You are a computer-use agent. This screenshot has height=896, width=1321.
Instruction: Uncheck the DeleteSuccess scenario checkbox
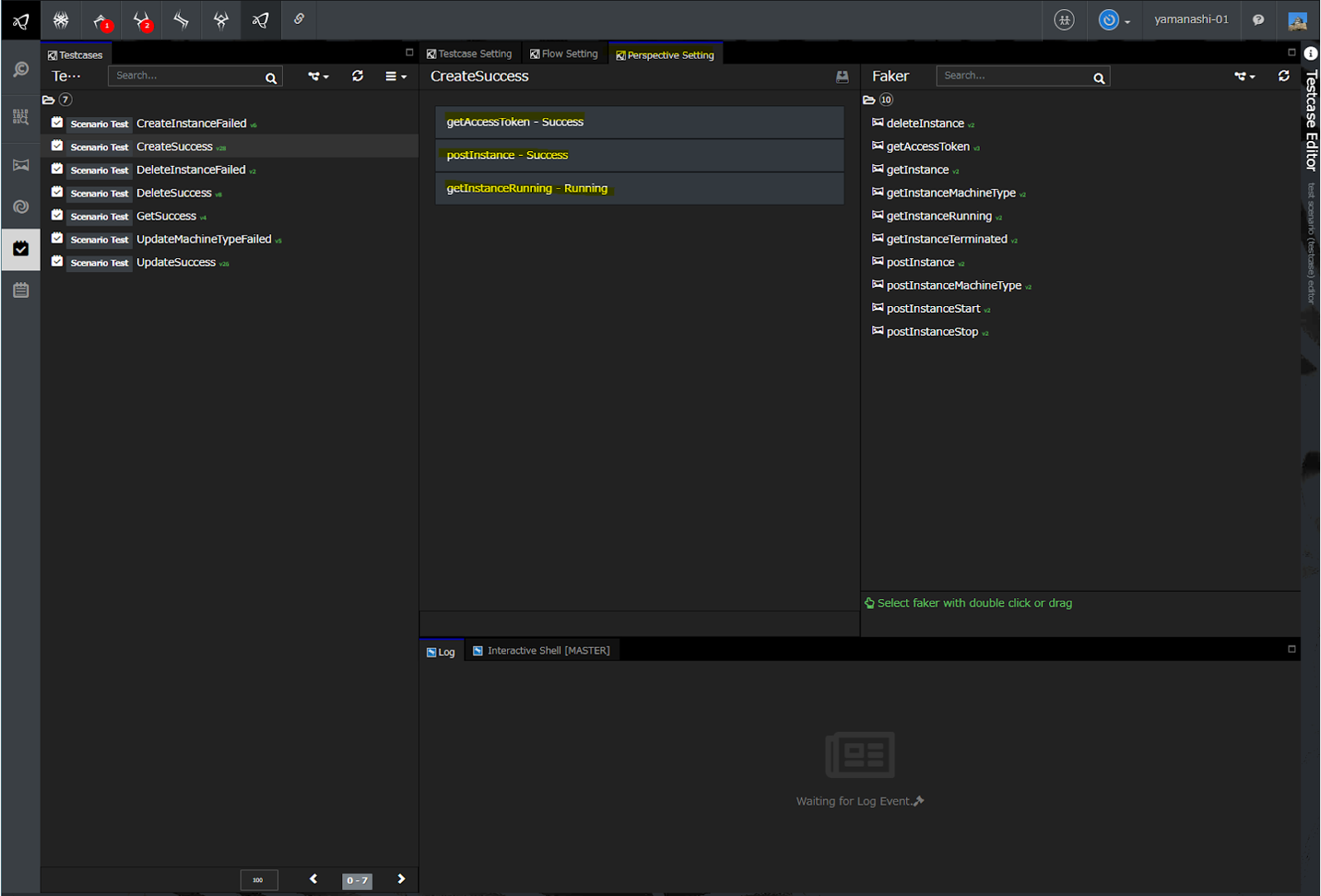pyautogui.click(x=57, y=192)
